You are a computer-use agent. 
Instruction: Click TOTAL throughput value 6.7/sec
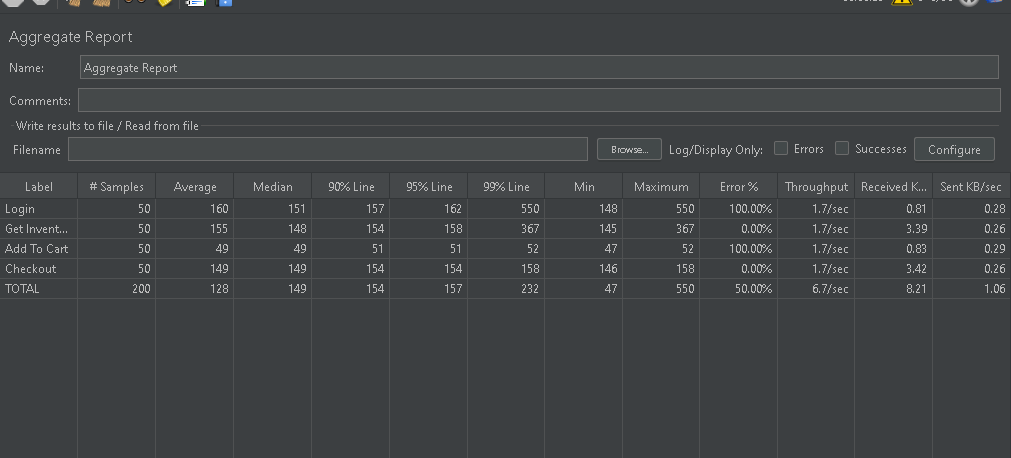coord(832,288)
